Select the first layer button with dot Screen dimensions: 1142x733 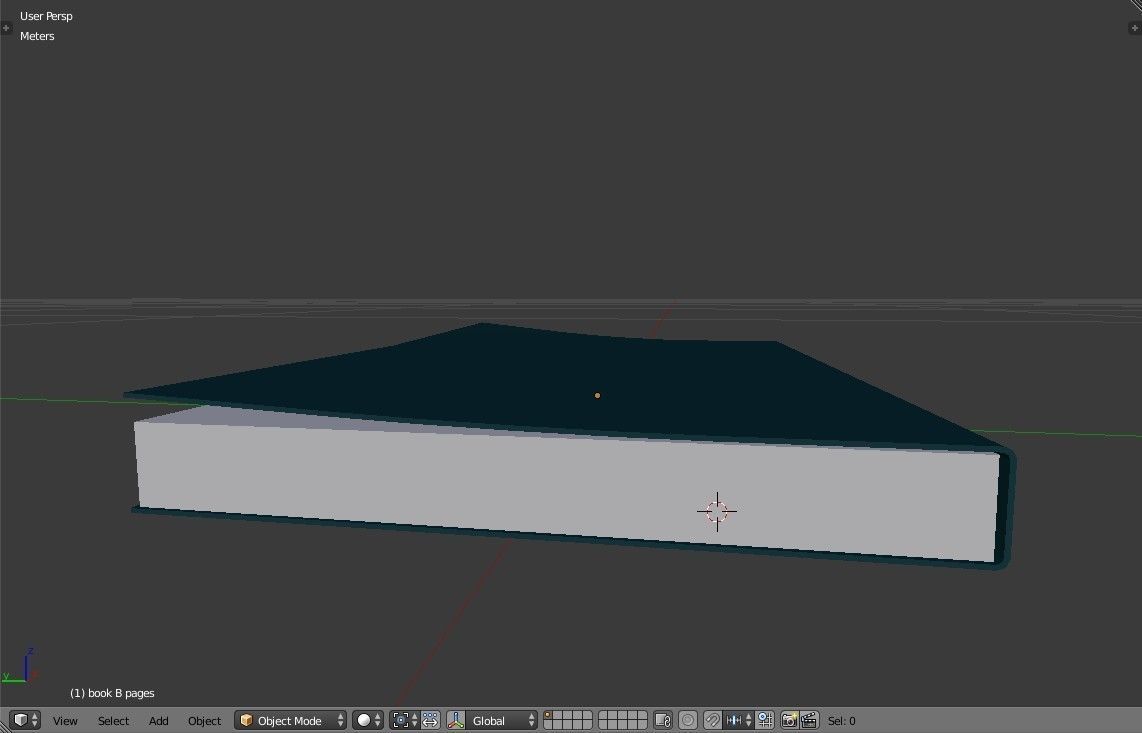click(549, 716)
